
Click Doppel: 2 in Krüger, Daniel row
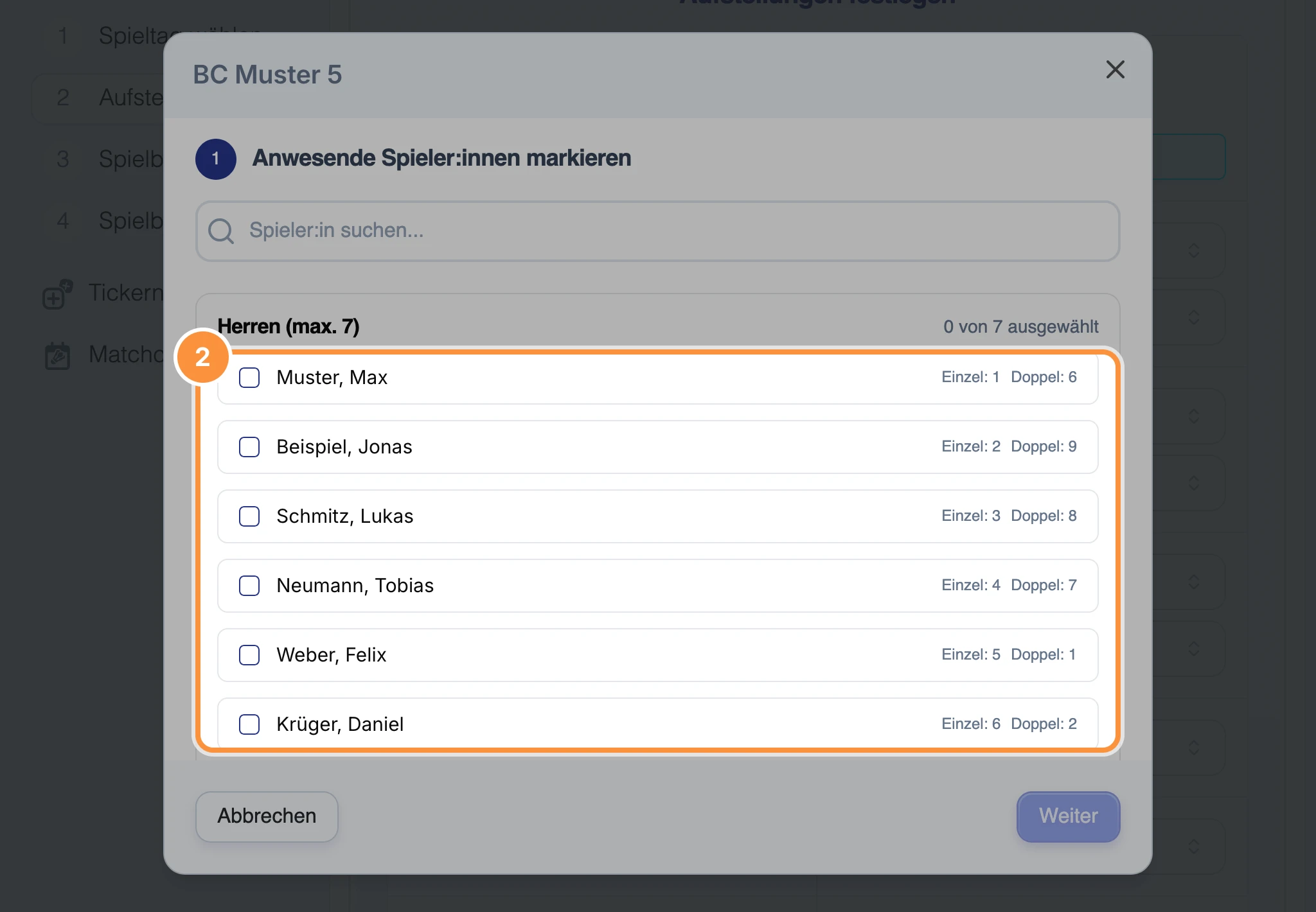coord(1044,724)
